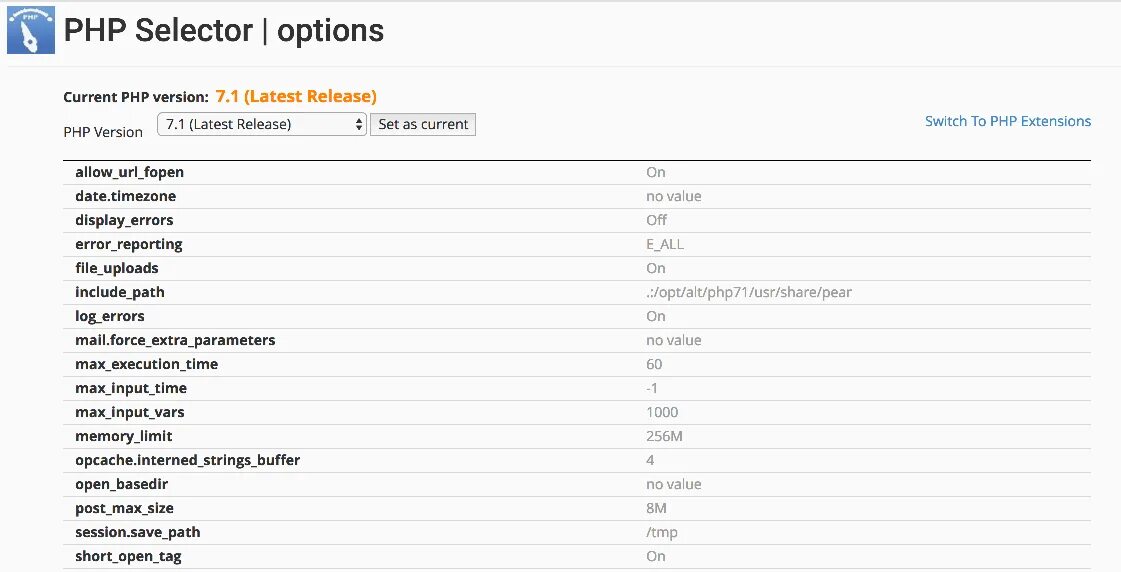Image resolution: width=1121 pixels, height=572 pixels.
Task: Change the max_input_vars value 1000
Action: (662, 412)
